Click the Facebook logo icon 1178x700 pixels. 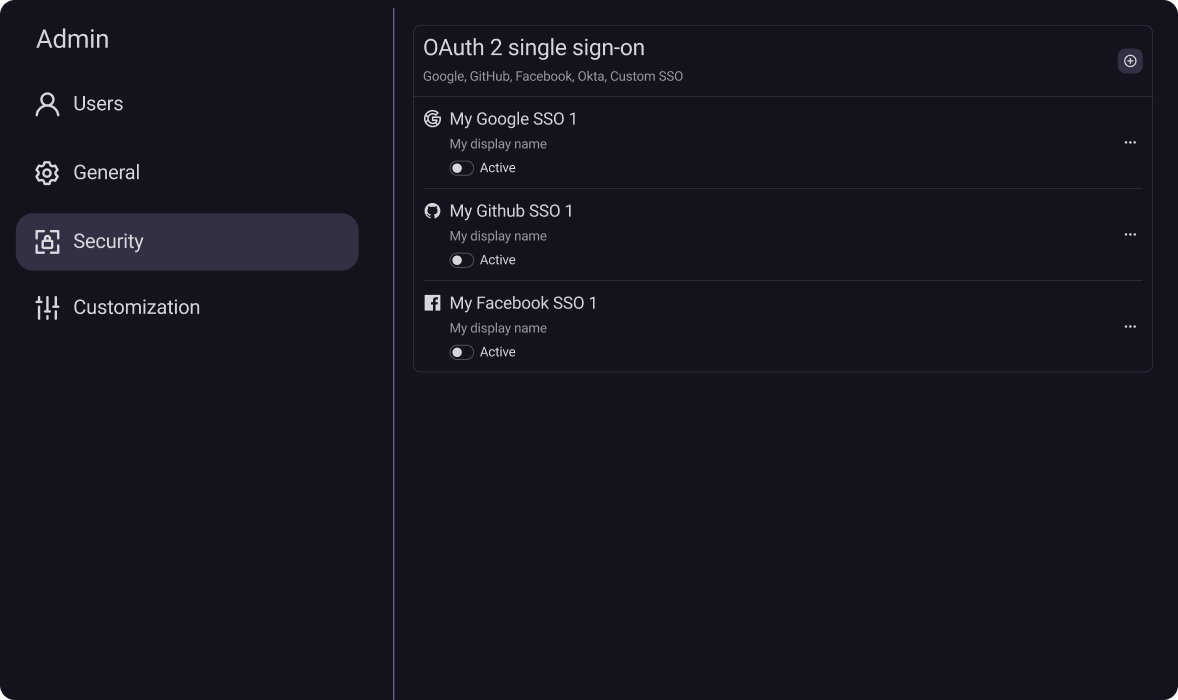click(x=432, y=303)
